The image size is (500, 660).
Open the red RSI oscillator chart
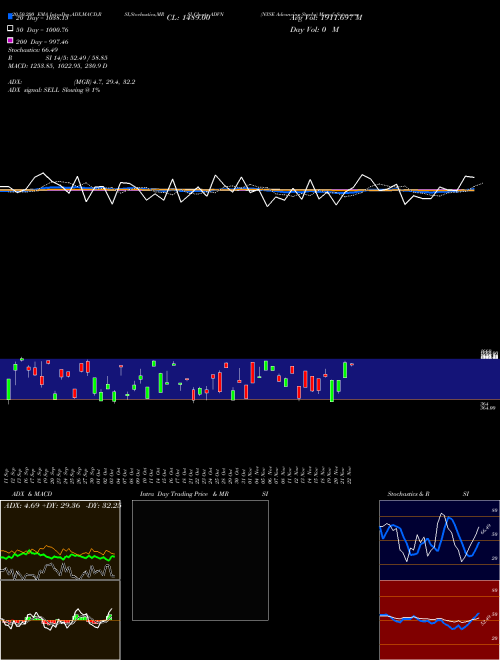click(x=439, y=620)
